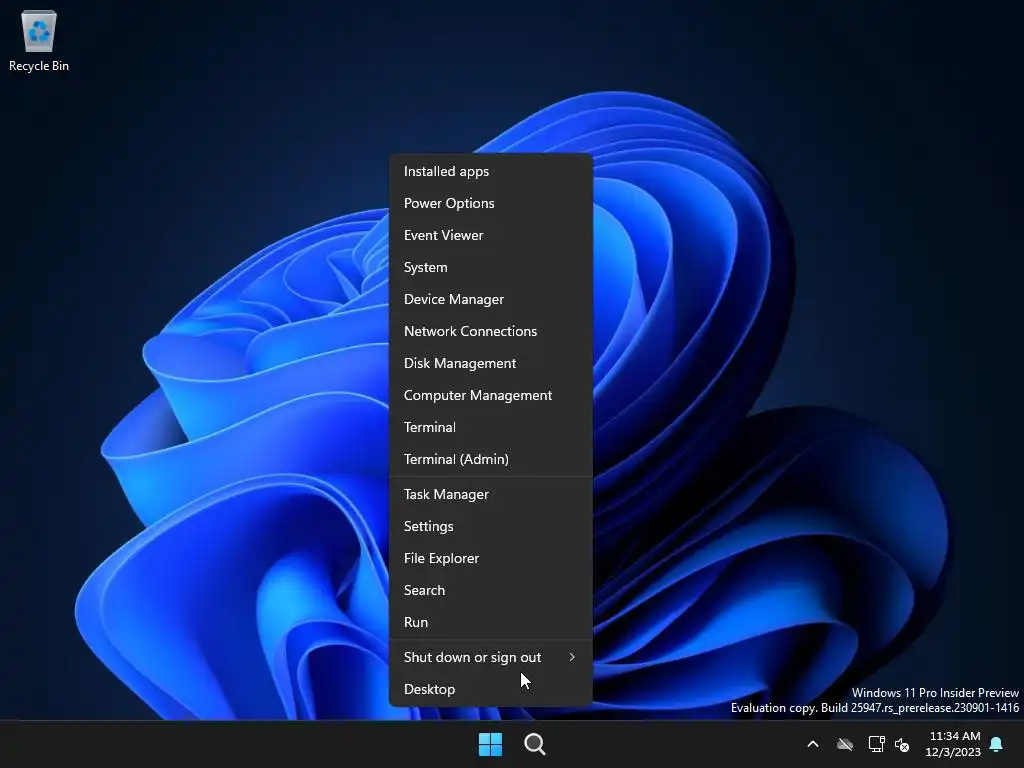Launch Terminal (Admin)
This screenshot has width=1024, height=768.
coord(490,459)
